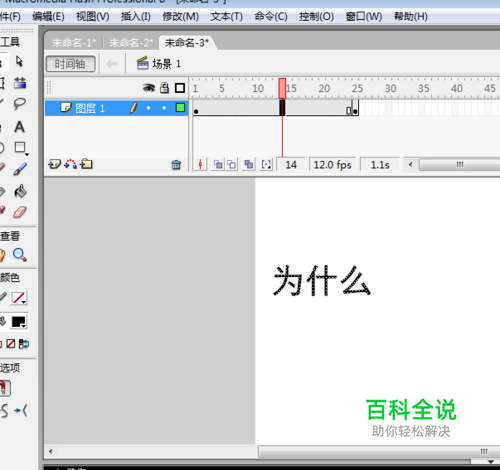
Task: Open the 文本(T) menu
Action: click(x=226, y=16)
